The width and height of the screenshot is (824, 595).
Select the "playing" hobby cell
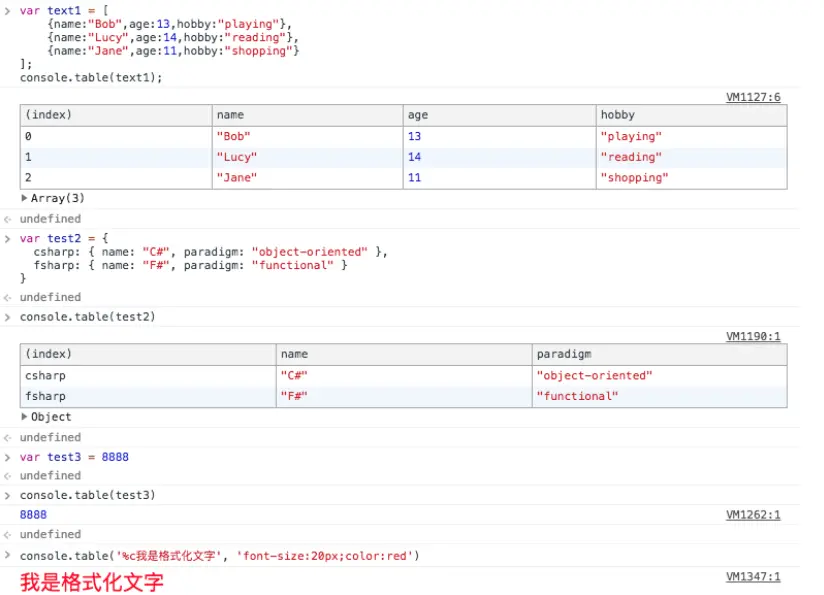click(x=692, y=137)
